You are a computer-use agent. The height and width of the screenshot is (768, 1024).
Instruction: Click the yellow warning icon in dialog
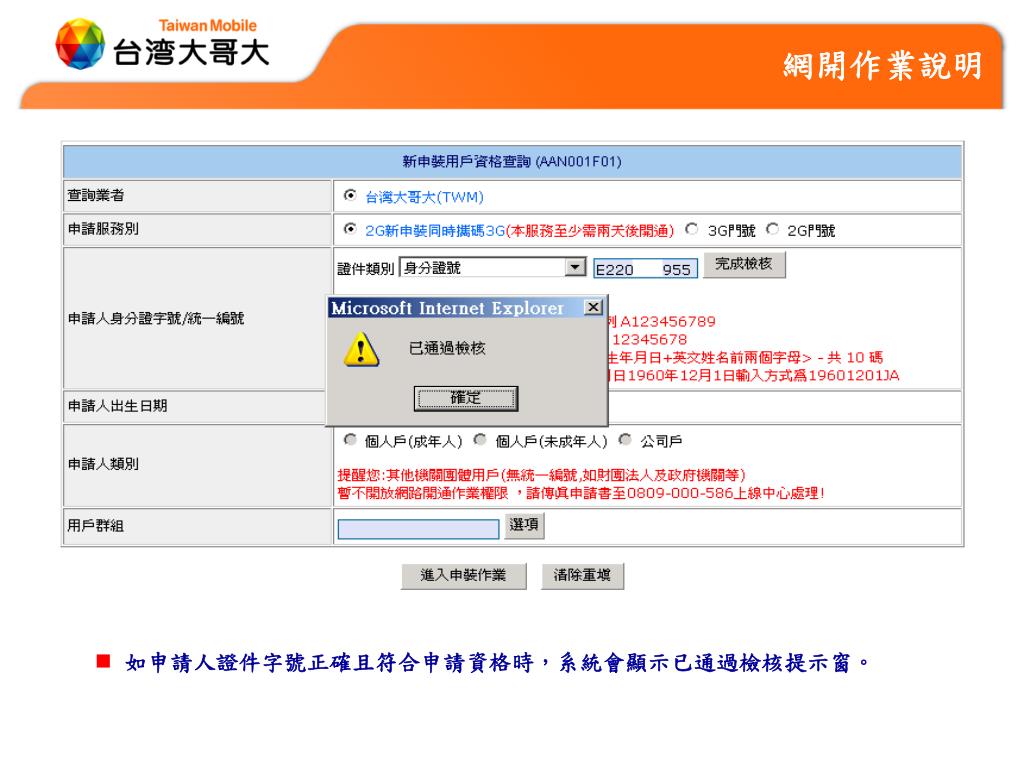click(x=361, y=349)
